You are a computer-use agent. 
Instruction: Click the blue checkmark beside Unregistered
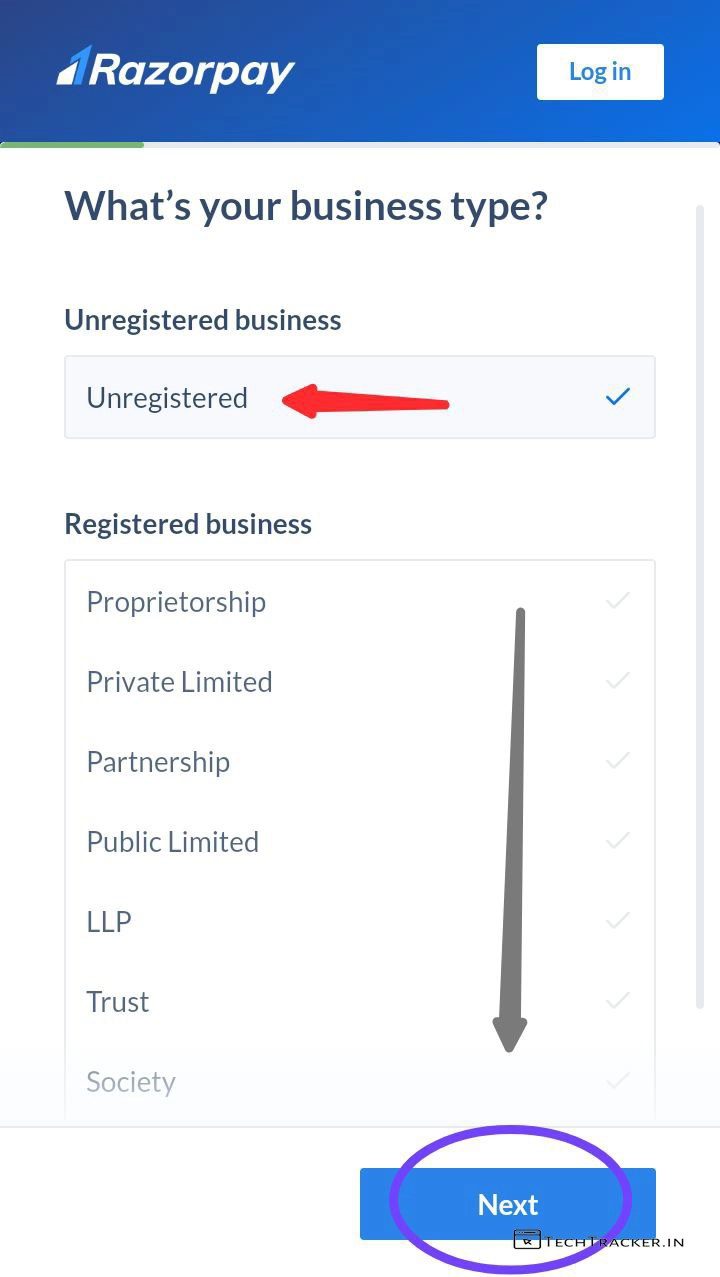point(618,397)
